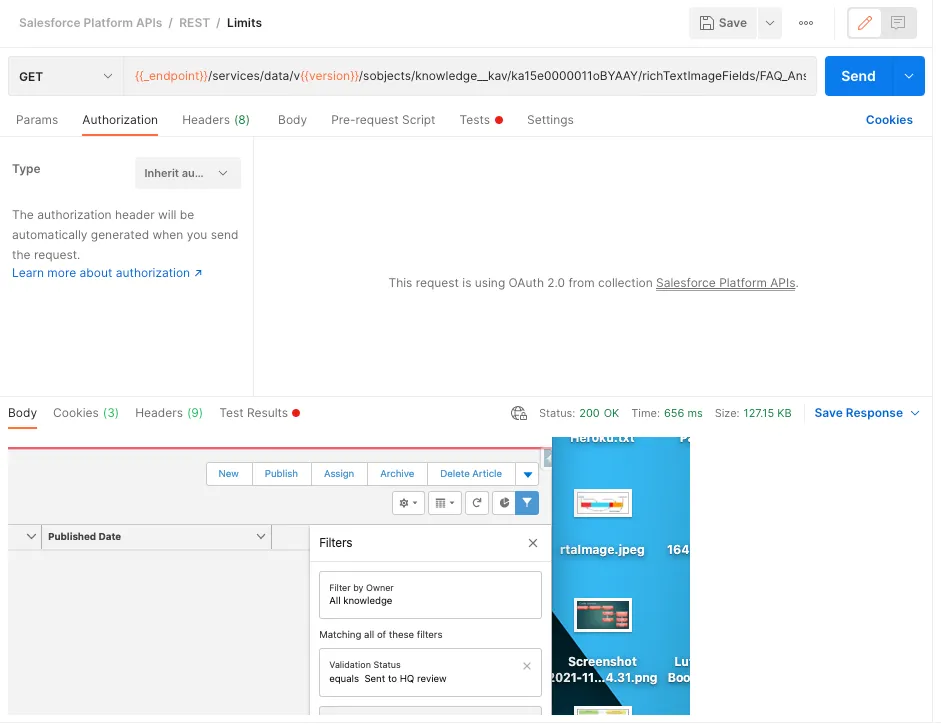The image size is (941, 725).
Task: Open the Published Date column dropdown
Action: point(261,536)
